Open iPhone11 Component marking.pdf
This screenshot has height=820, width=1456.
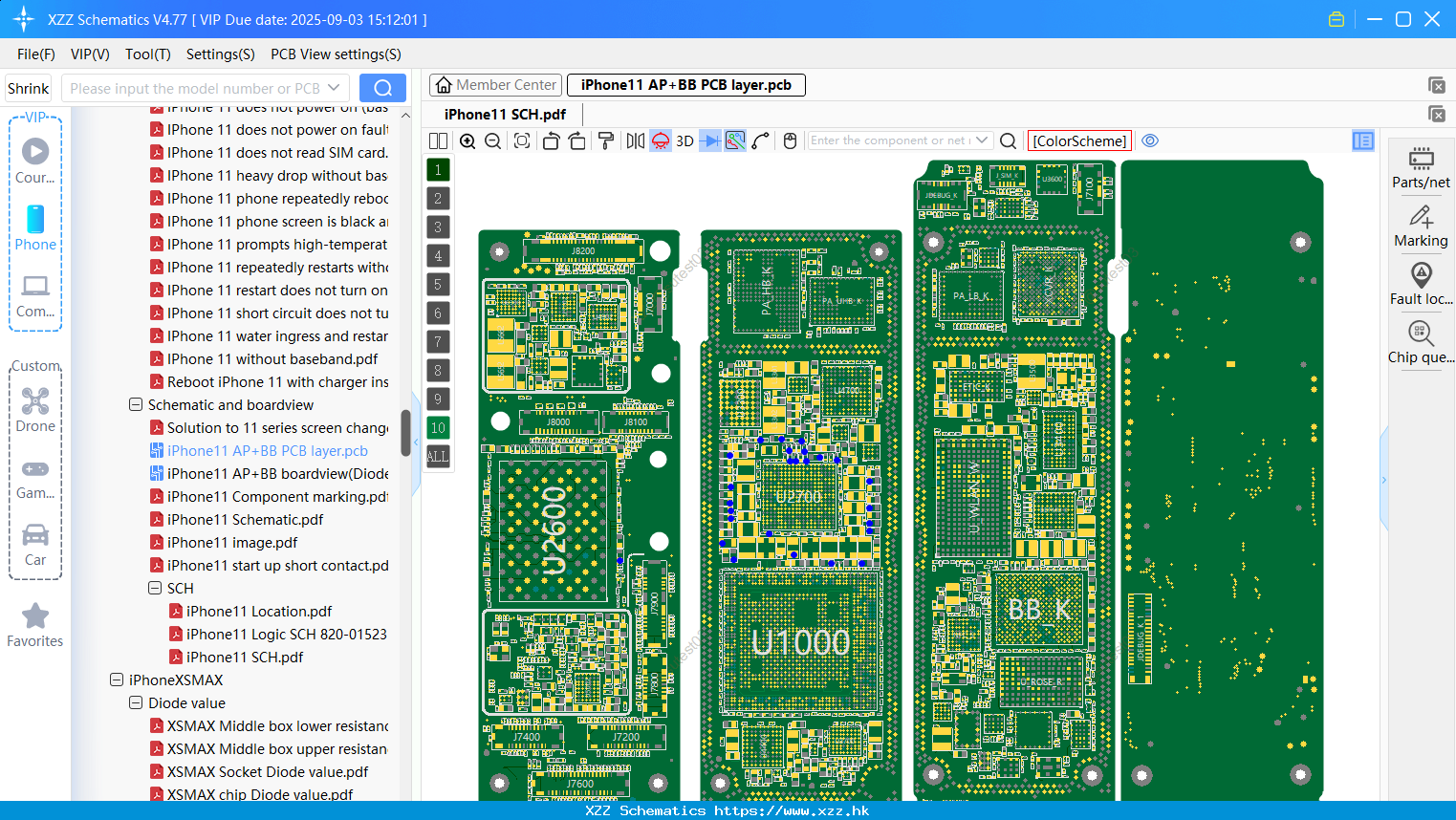point(277,497)
